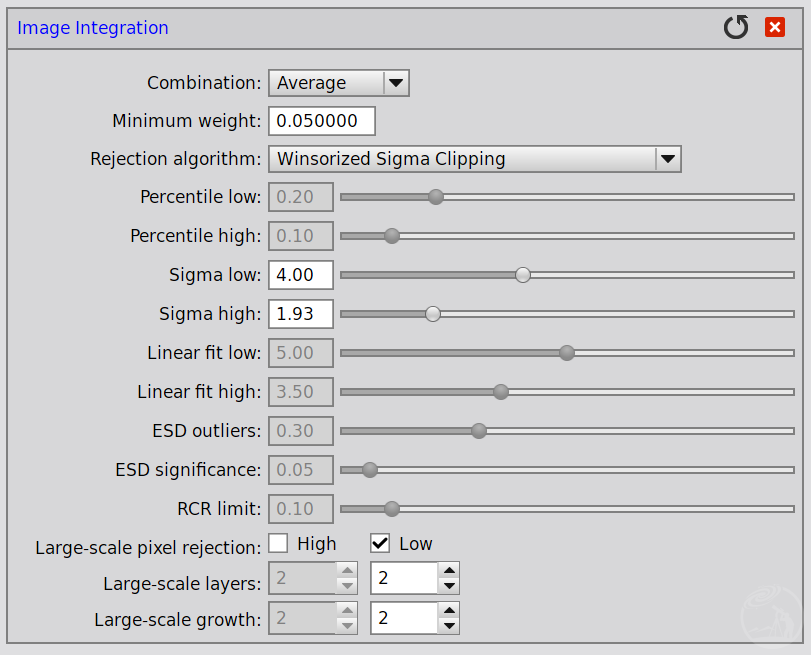Disable Low large-scale pixel rejection checkbox
811x655 pixels.
[x=380, y=543]
